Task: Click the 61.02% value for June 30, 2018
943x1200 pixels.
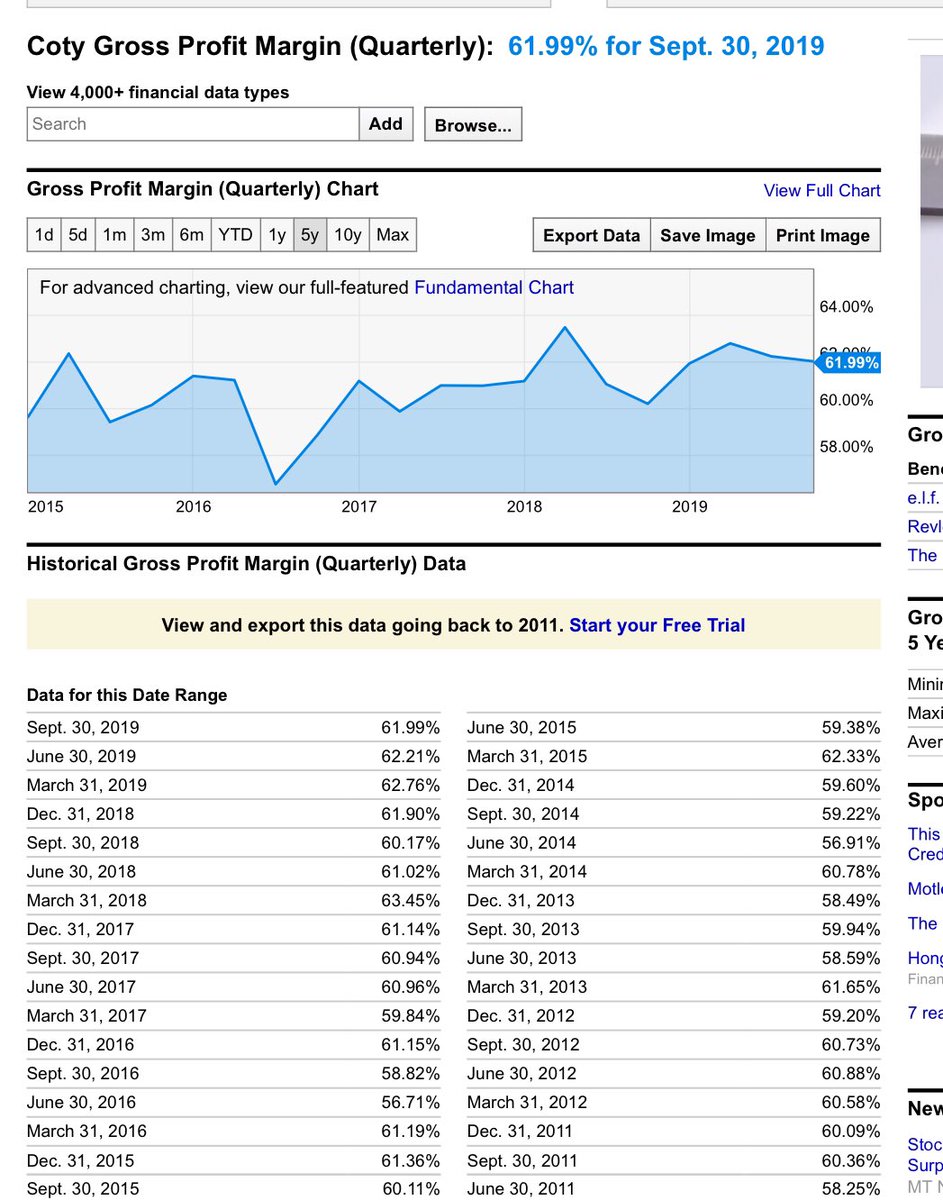Action: pyautogui.click(x=410, y=871)
